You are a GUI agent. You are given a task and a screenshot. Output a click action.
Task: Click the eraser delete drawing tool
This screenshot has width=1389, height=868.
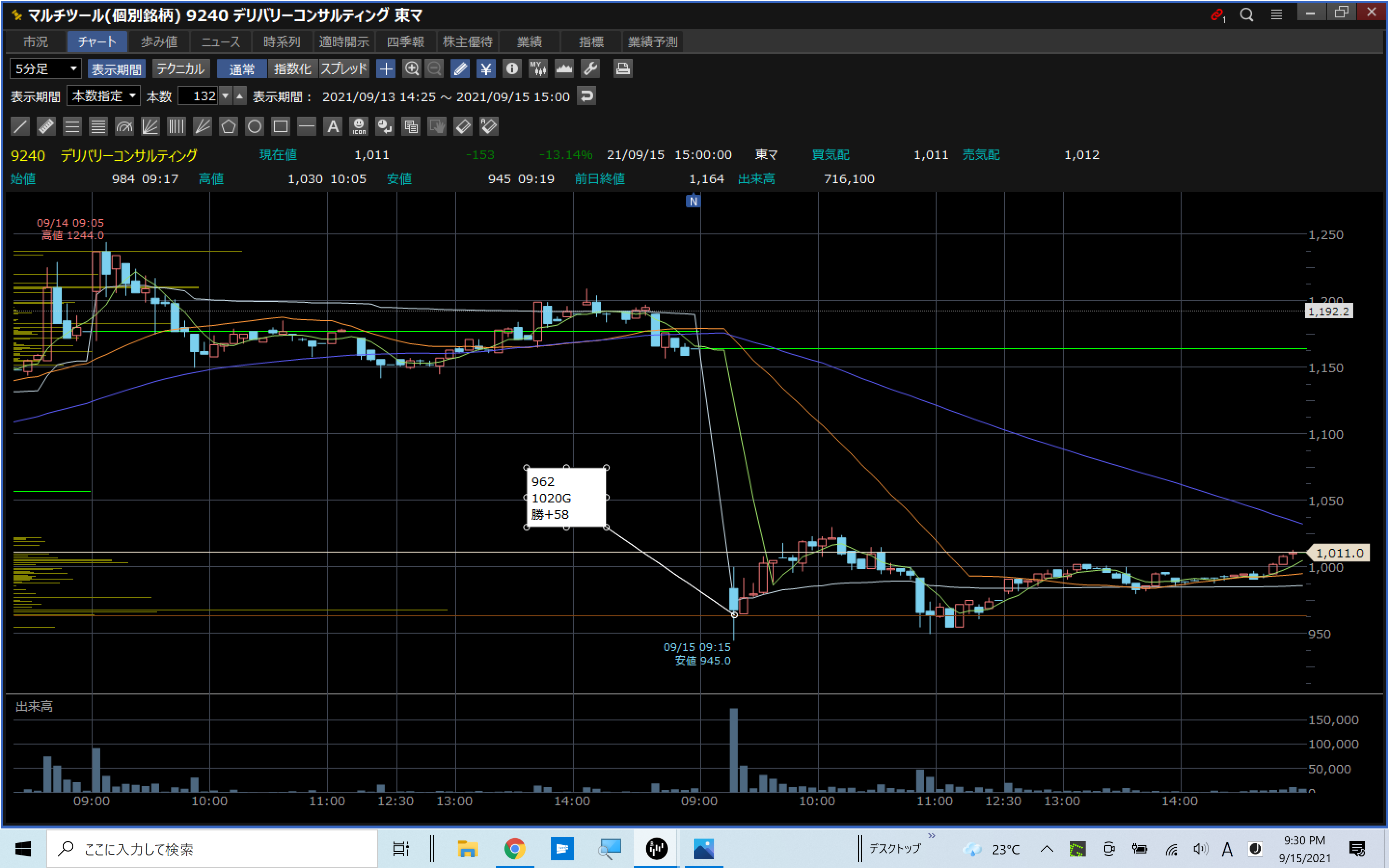[463, 126]
